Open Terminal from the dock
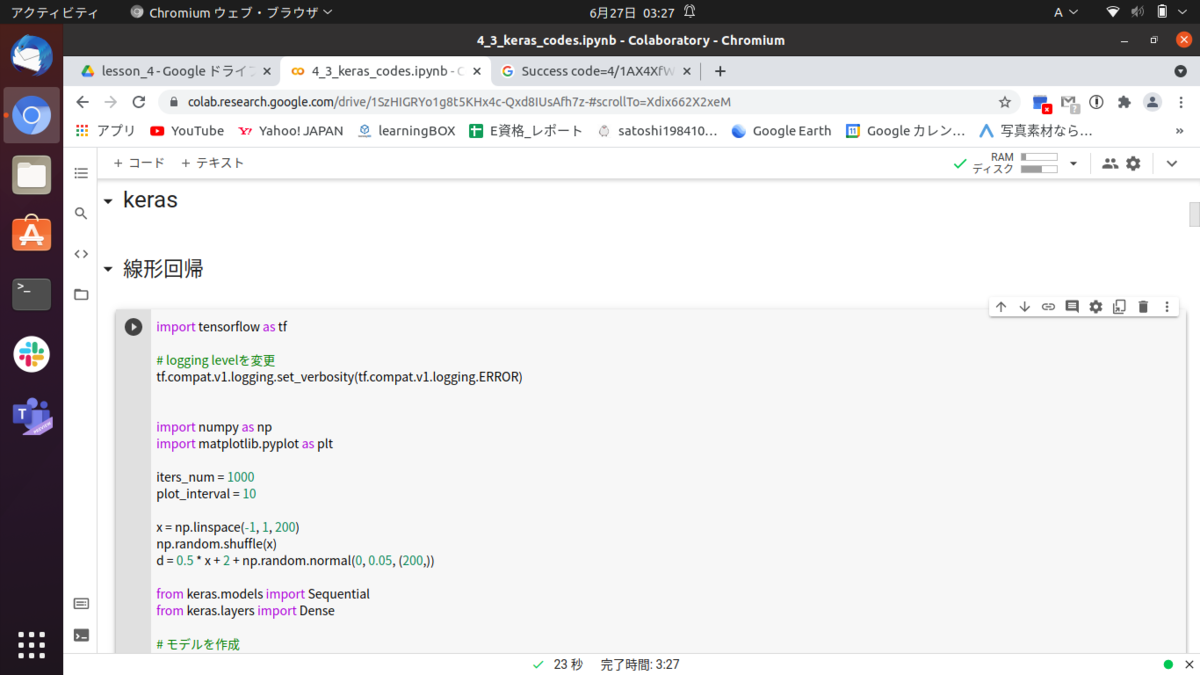Screen dimensions: 1200x675 tap(31, 294)
